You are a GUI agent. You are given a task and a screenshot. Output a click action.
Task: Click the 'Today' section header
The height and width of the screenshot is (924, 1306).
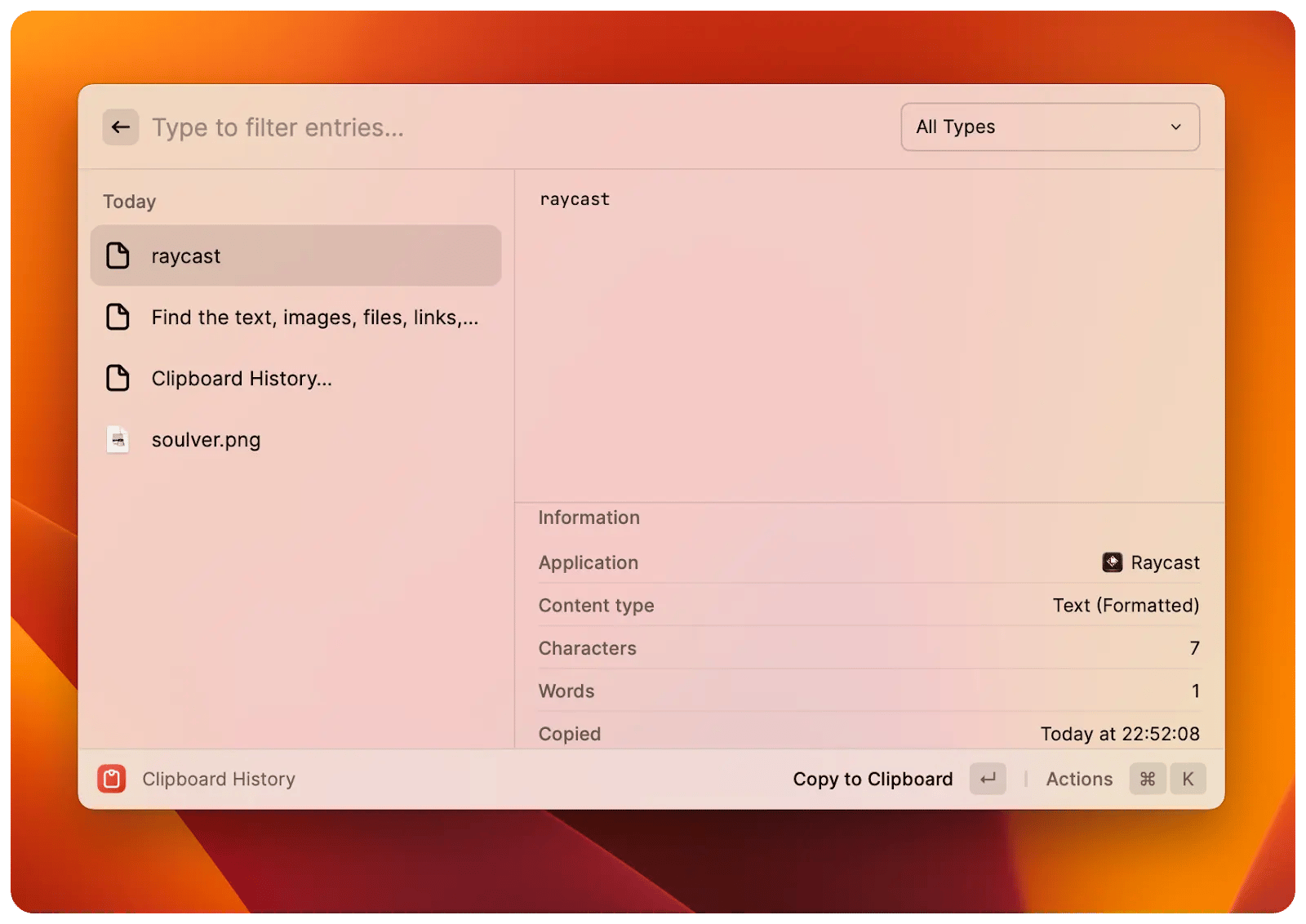pos(129,202)
